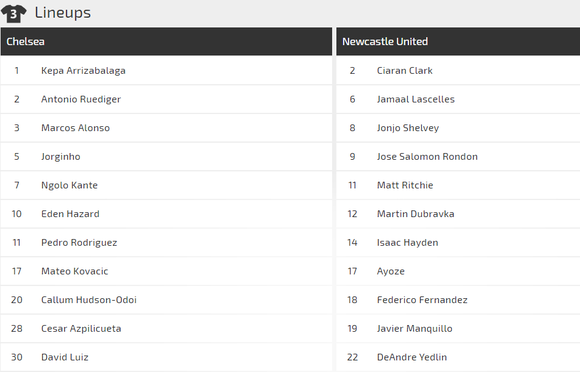The width and height of the screenshot is (580, 372).
Task: Select the Newcastle United team header
Action: 458,41
